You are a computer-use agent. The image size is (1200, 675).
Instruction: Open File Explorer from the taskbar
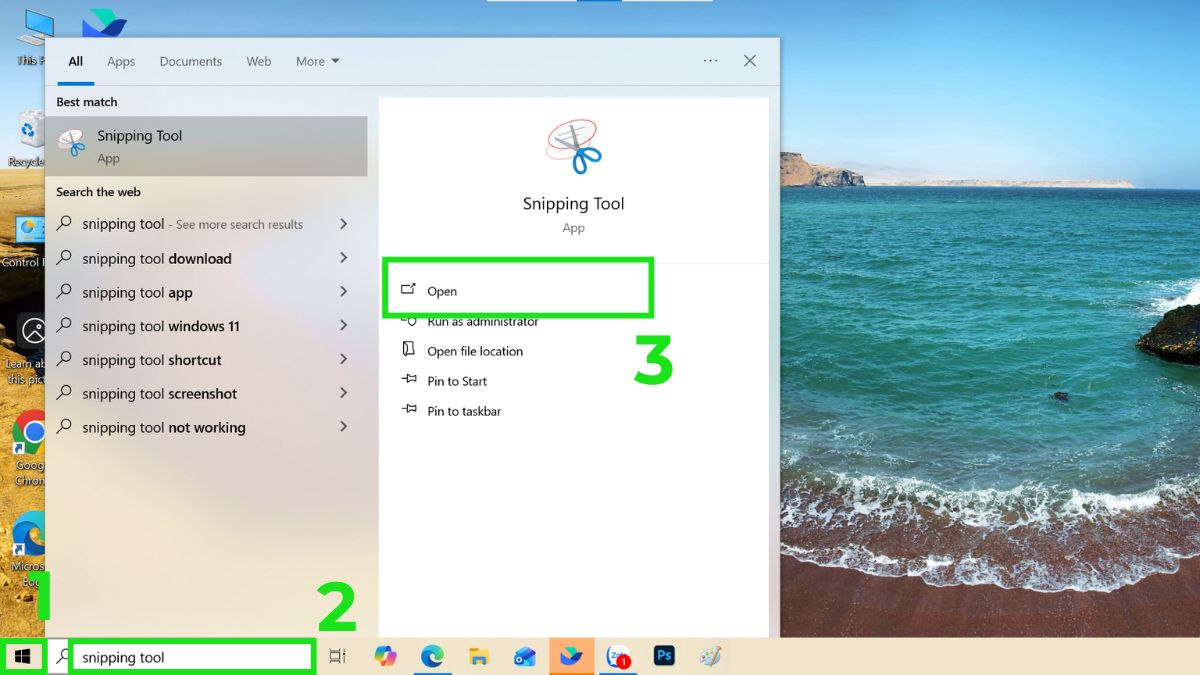coord(478,656)
